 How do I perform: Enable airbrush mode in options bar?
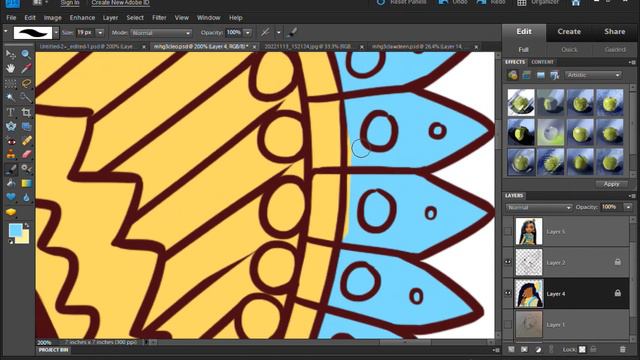coord(266,33)
